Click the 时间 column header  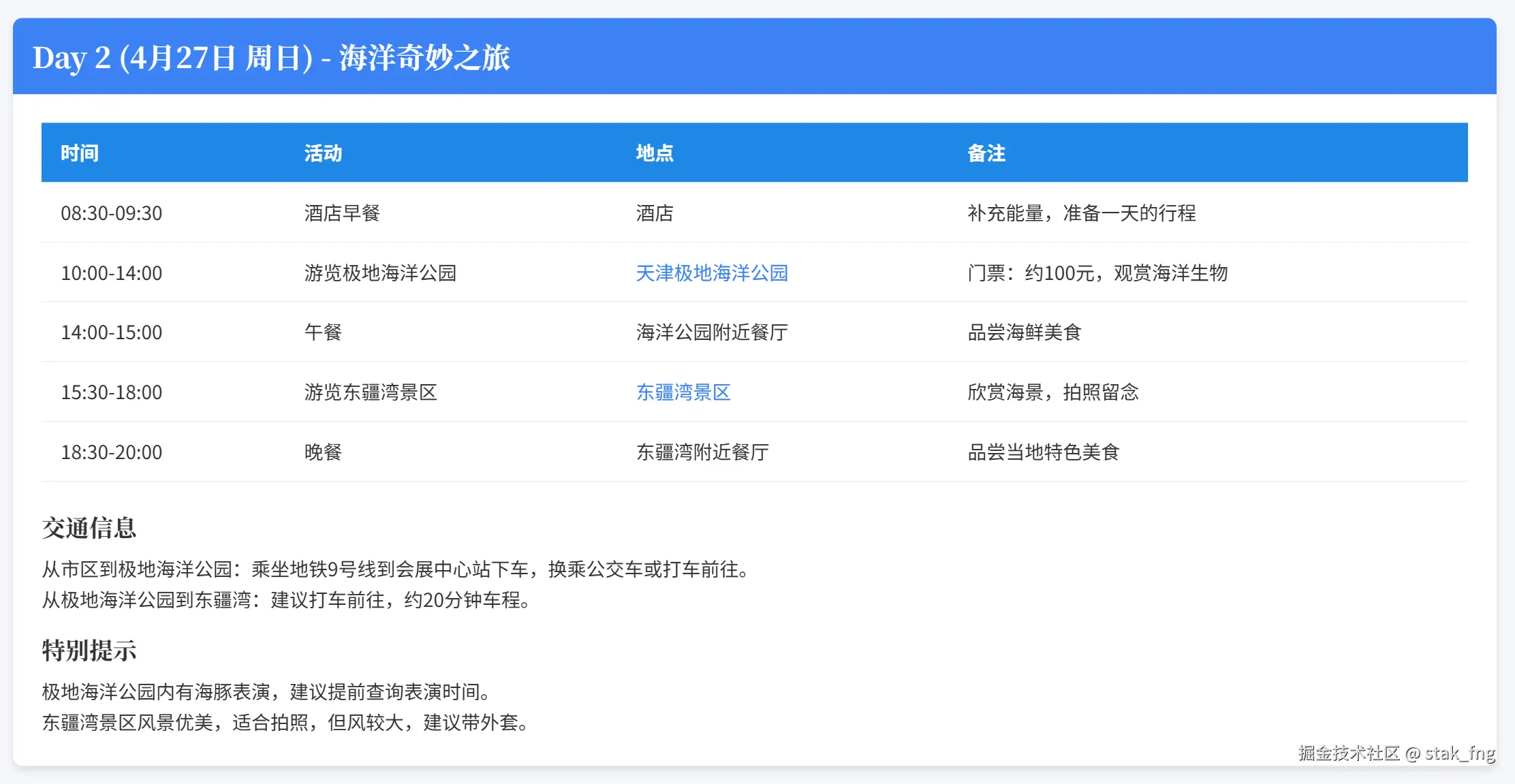click(80, 153)
